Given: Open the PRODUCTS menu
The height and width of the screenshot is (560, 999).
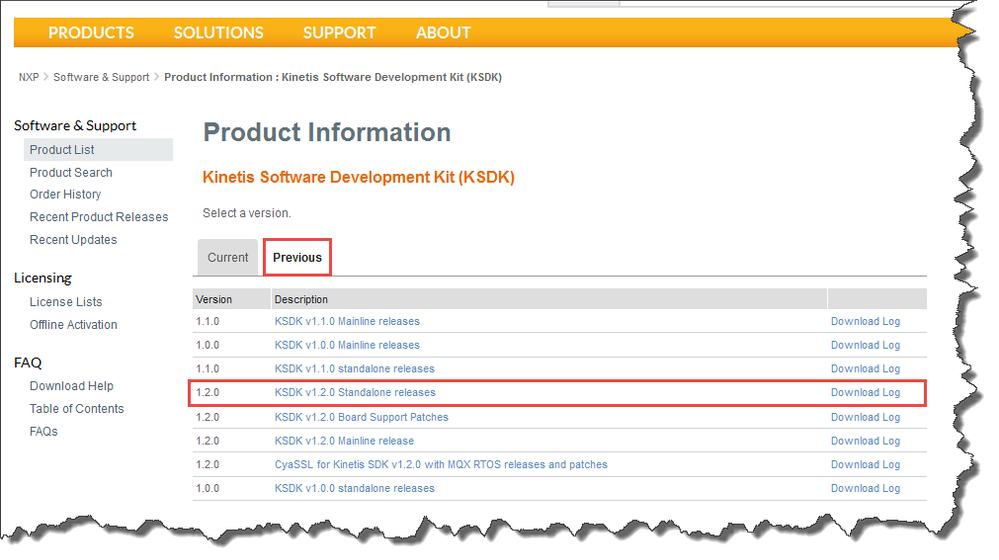Looking at the screenshot, I should point(91,33).
